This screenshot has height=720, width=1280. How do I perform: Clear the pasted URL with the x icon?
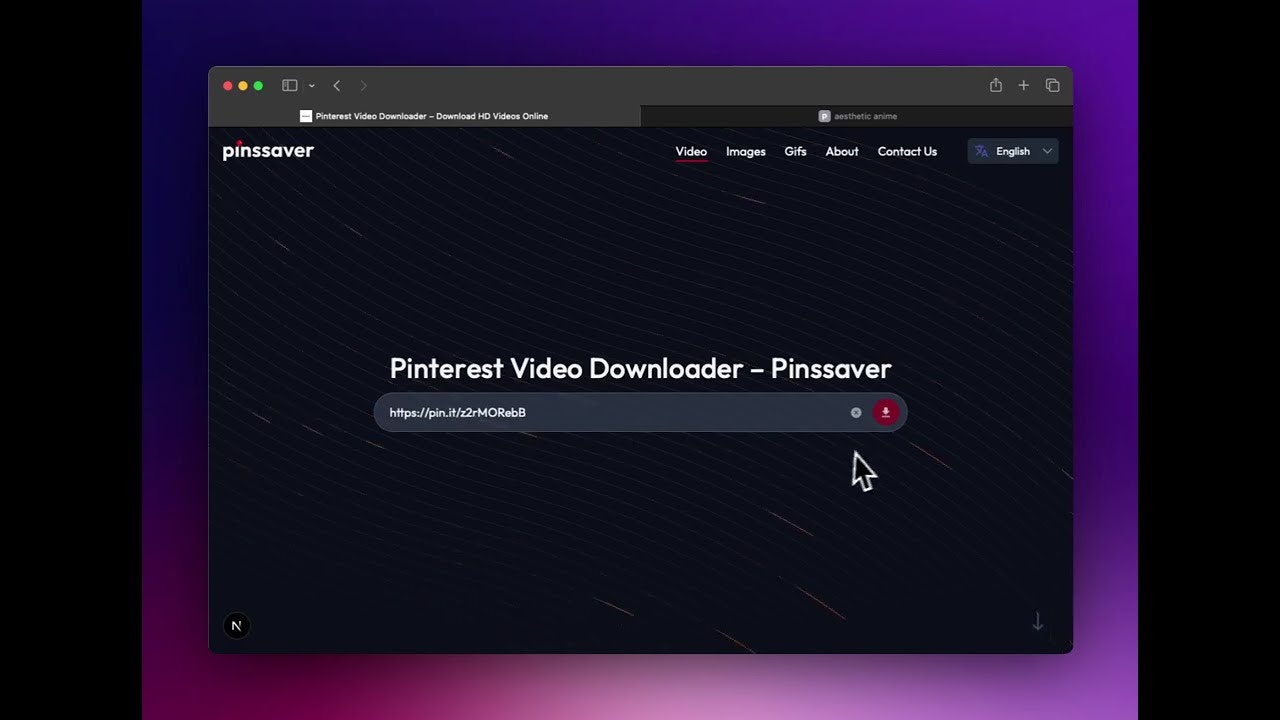(856, 412)
